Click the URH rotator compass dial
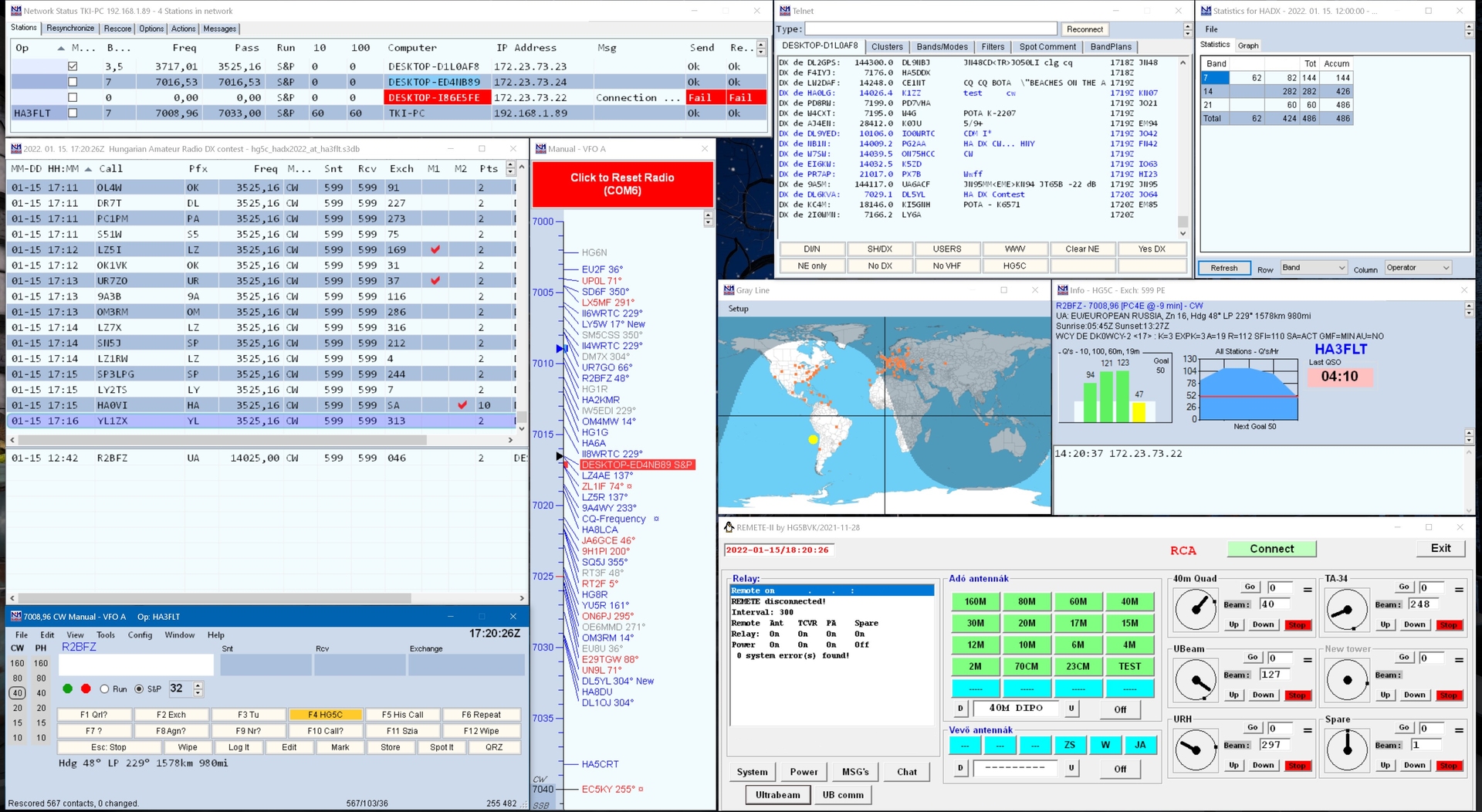Image resolution: width=1482 pixels, height=812 pixels. coord(1196,750)
